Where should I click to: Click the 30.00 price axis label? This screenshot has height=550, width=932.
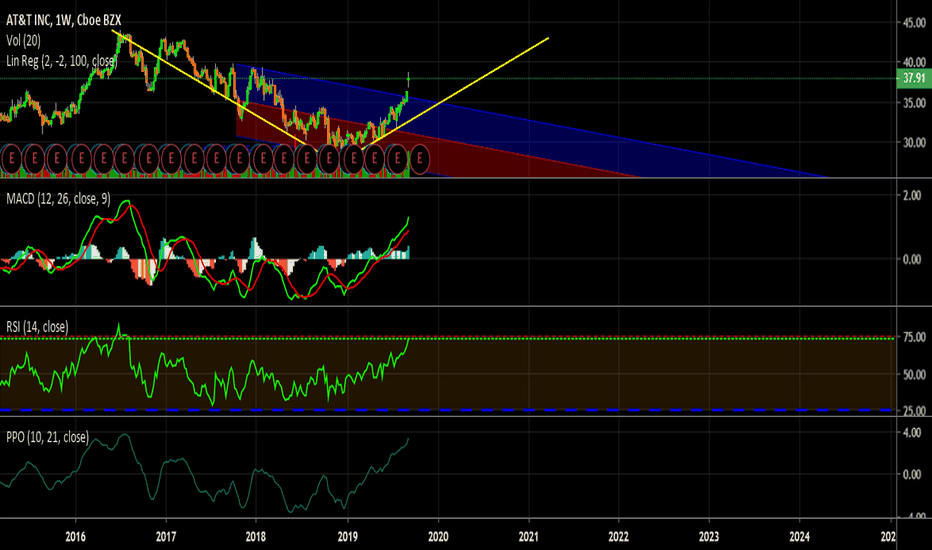pyautogui.click(x=914, y=142)
